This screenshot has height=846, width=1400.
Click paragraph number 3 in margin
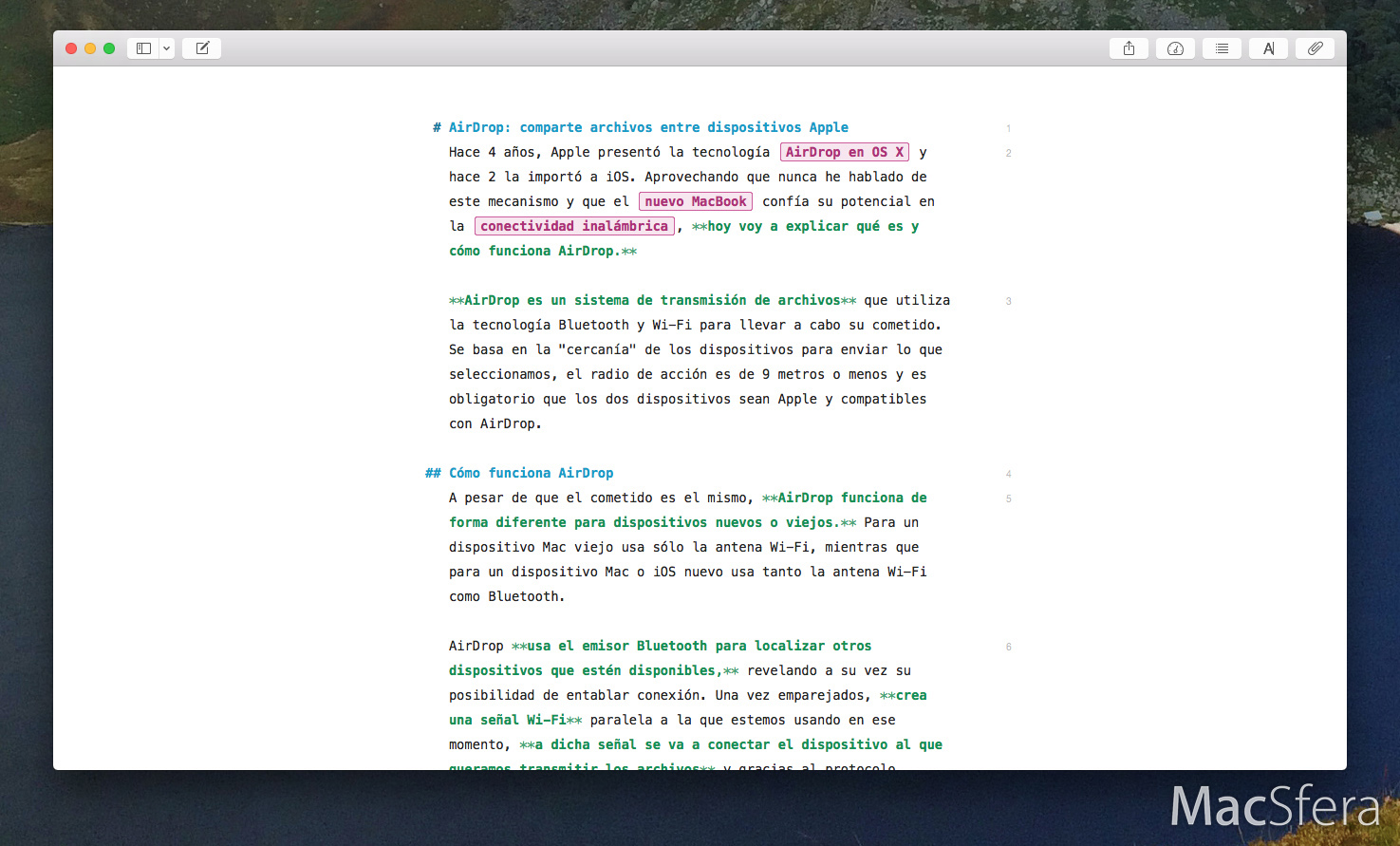[1008, 301]
